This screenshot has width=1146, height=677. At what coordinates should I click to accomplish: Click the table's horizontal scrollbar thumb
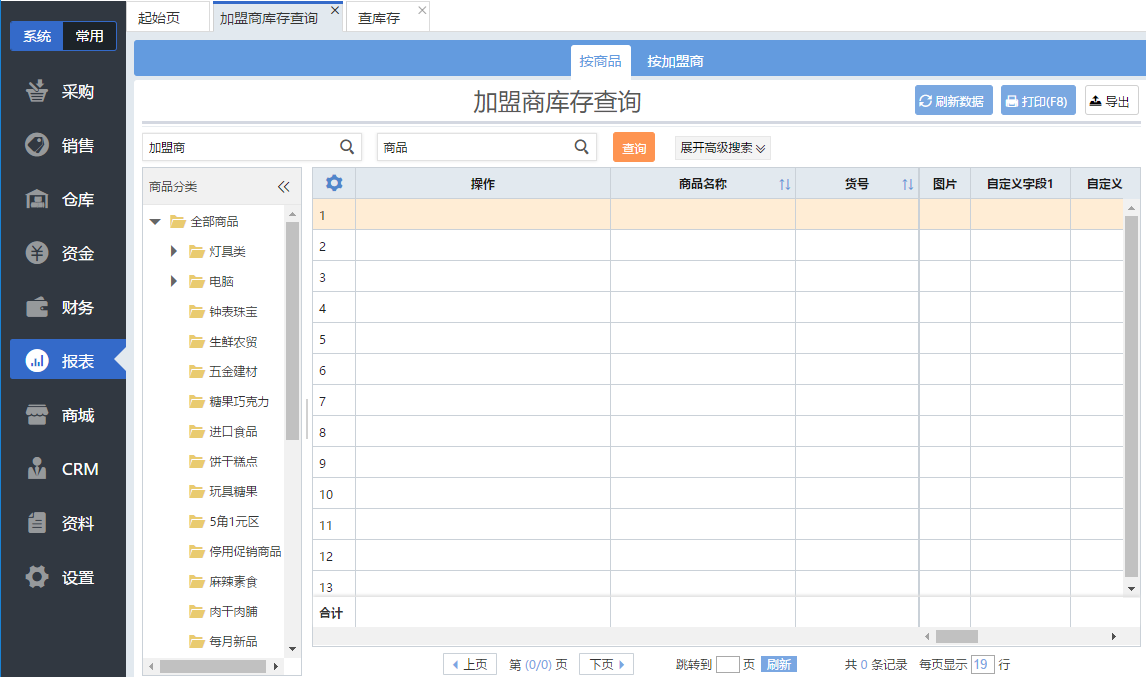pos(956,637)
